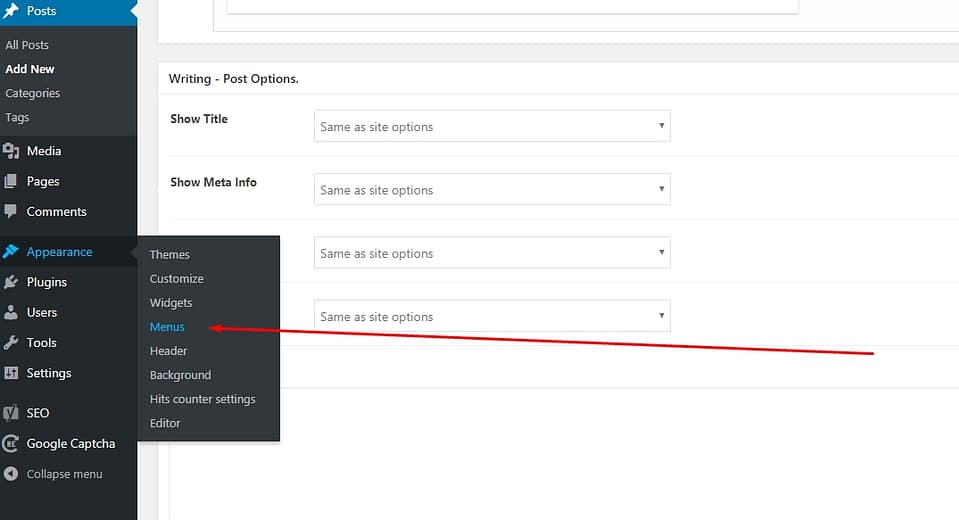
Task: Open Customize in Appearance submenu
Action: click(177, 278)
